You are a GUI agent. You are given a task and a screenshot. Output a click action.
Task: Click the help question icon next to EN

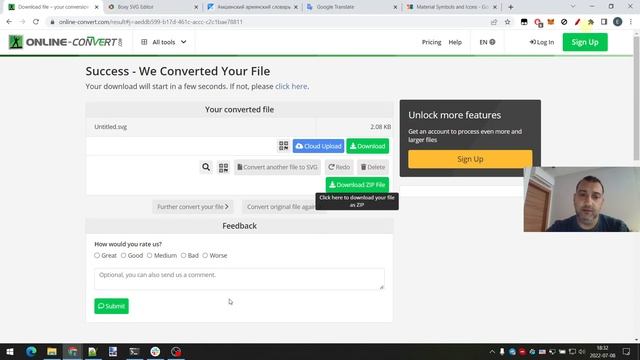coord(492,42)
